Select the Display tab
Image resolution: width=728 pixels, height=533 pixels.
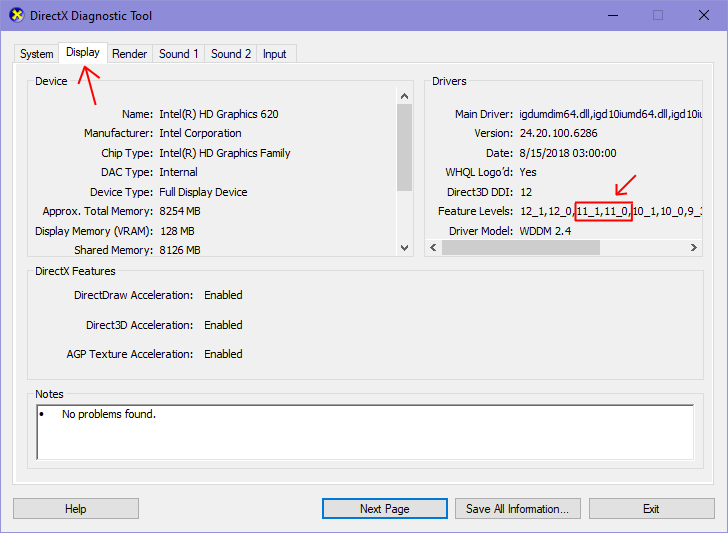click(x=83, y=52)
